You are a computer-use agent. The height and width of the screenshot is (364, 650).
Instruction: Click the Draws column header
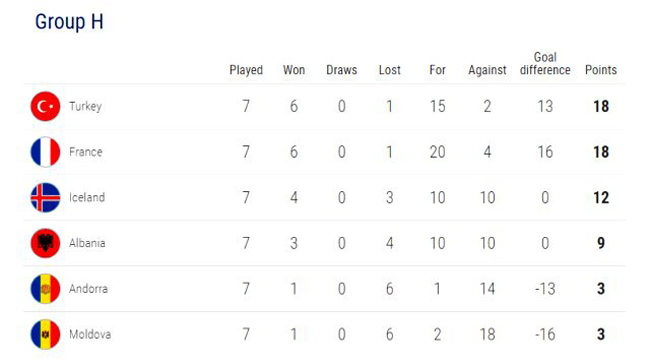(x=342, y=70)
